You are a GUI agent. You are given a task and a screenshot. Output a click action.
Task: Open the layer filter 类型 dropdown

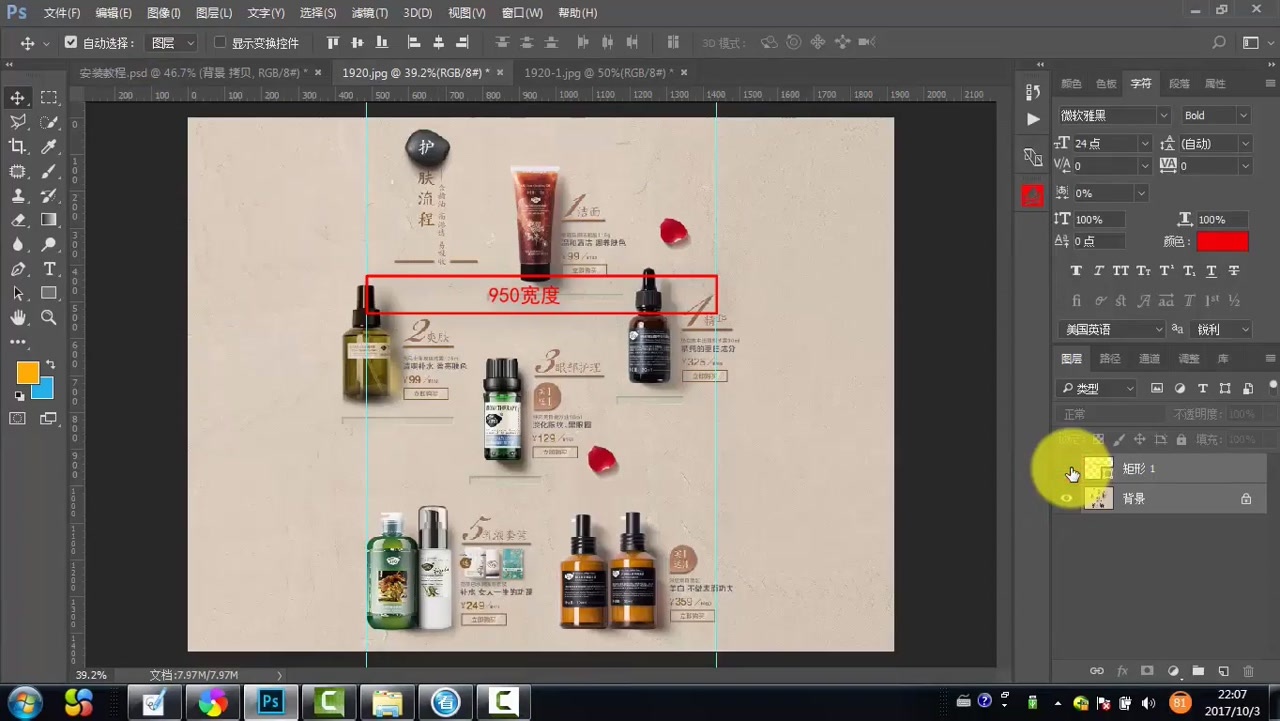(x=1097, y=388)
